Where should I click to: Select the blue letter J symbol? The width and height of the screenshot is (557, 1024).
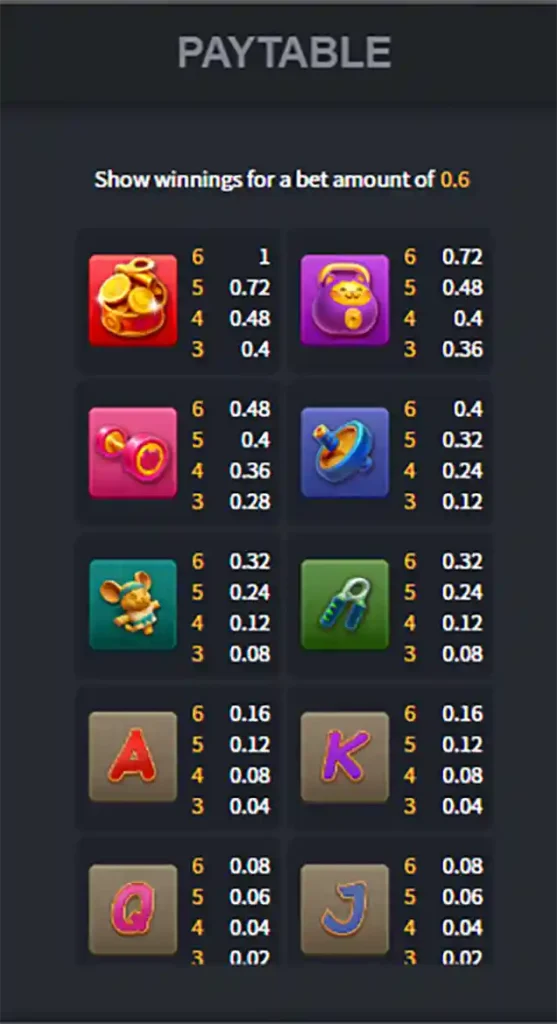pos(345,910)
